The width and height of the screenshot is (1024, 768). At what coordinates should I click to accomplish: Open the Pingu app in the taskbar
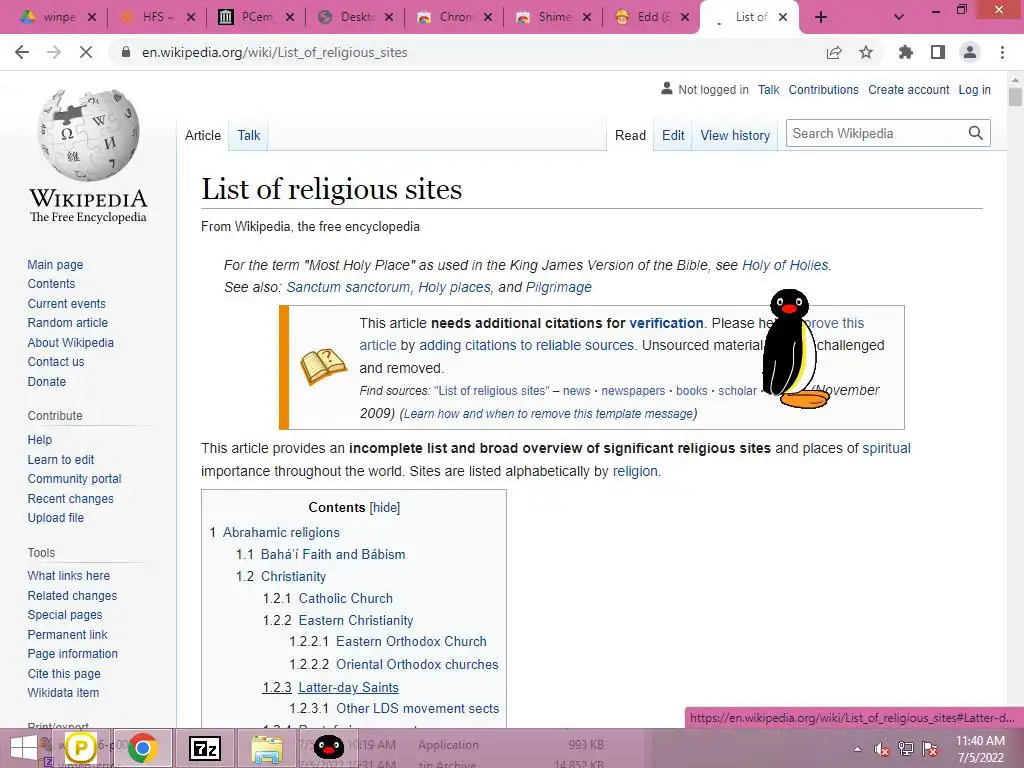click(328, 748)
